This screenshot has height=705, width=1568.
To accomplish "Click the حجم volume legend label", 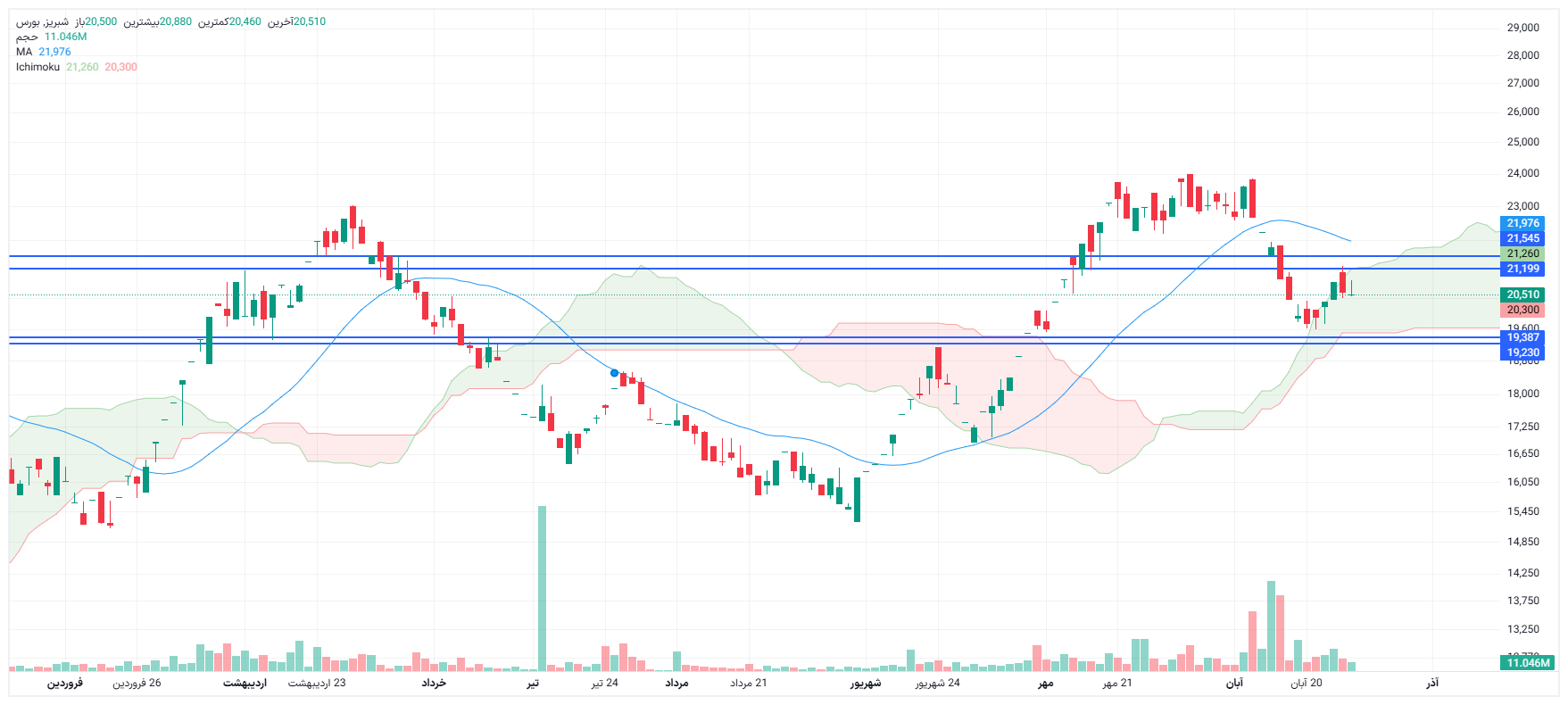I will [27, 37].
